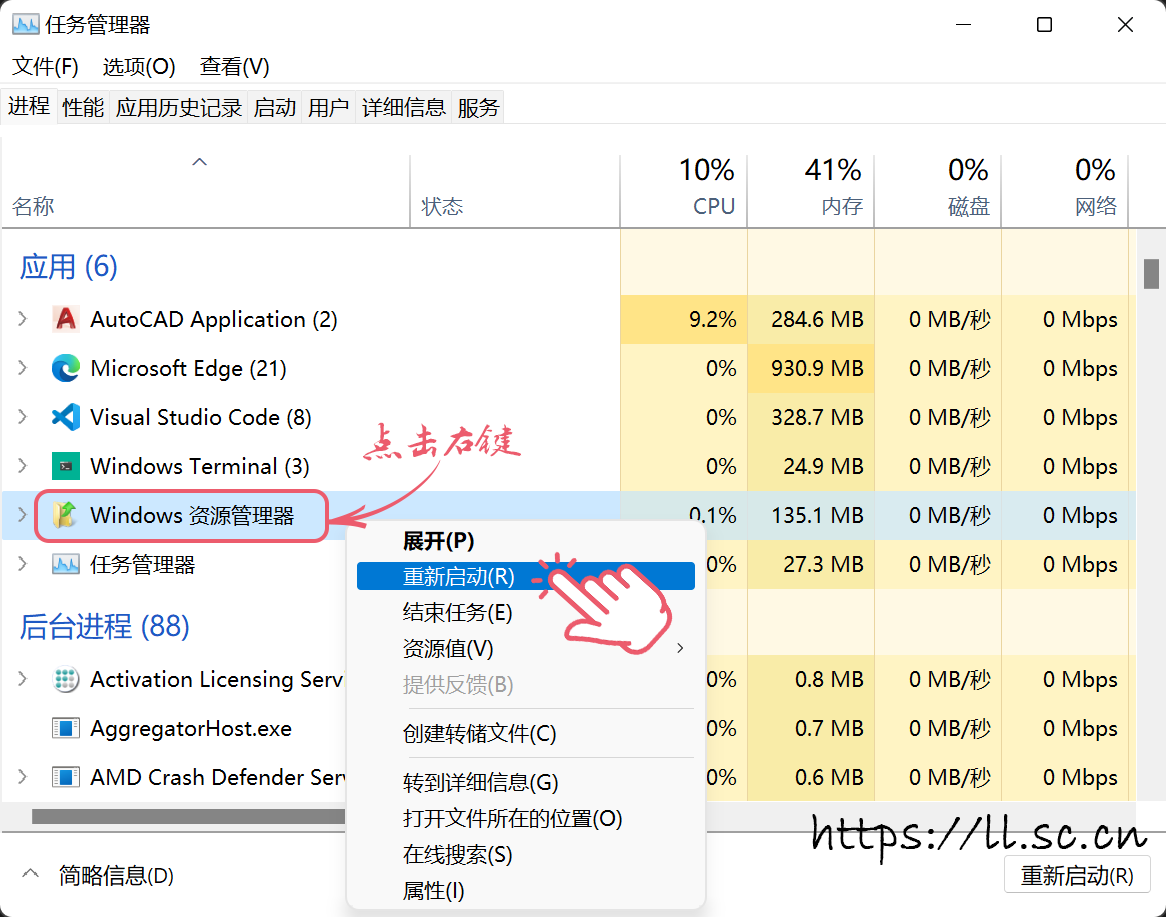Click the 应用 (6) group heading

(x=68, y=267)
